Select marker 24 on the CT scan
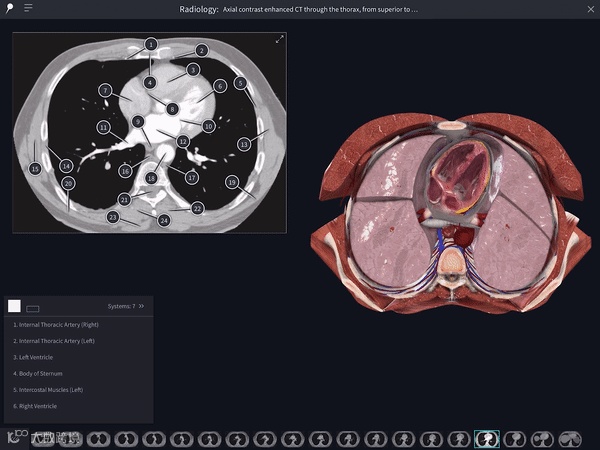 coord(164,220)
